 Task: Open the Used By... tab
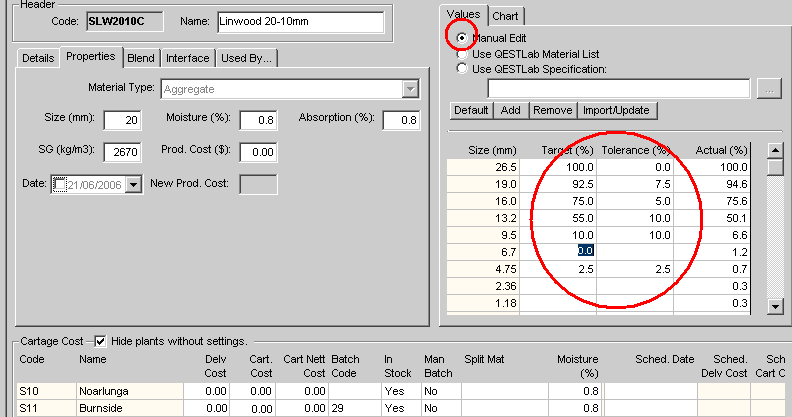(x=246, y=58)
